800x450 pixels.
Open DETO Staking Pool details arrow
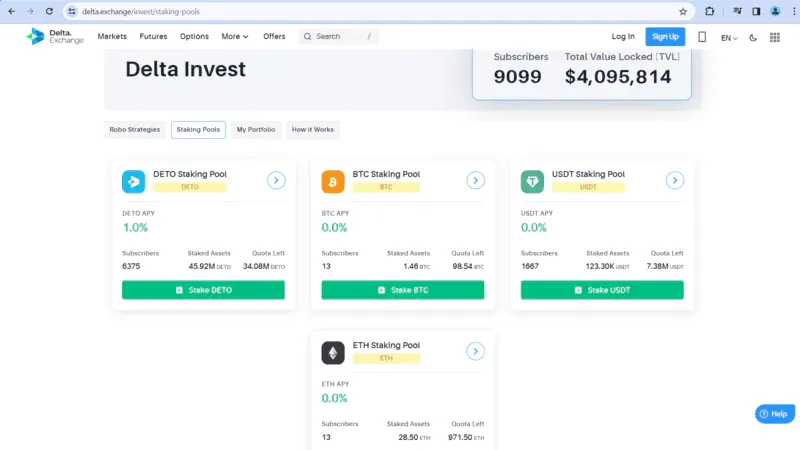tap(276, 180)
